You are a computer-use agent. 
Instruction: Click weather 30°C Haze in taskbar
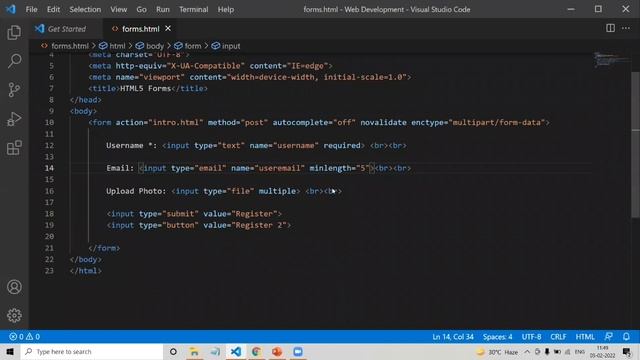pyautogui.click(x=497, y=351)
